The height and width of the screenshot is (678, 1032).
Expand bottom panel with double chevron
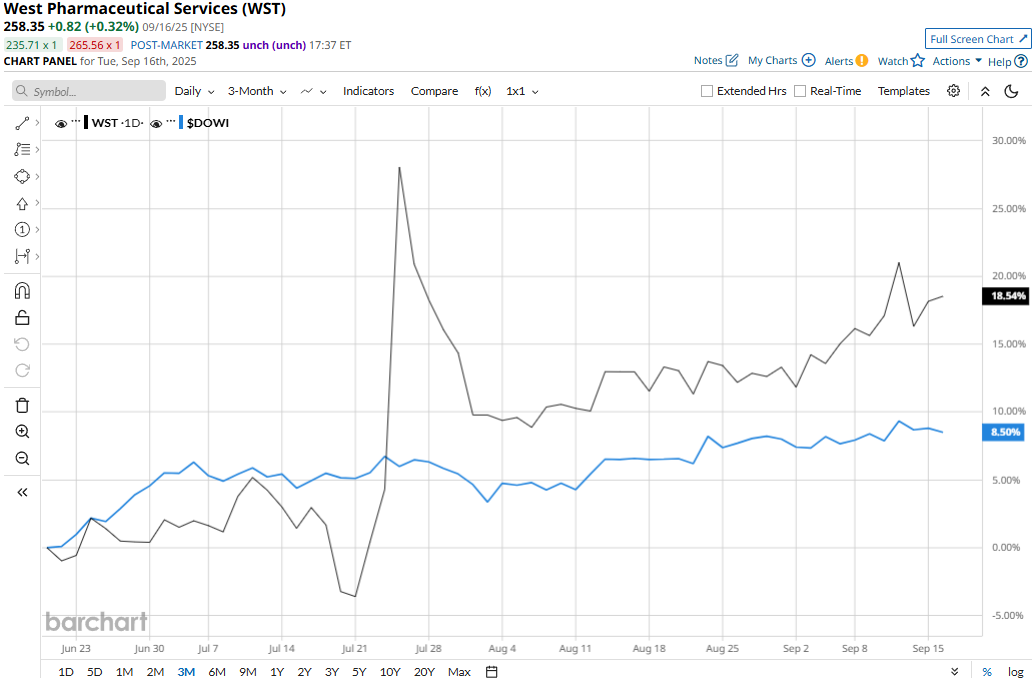955,671
